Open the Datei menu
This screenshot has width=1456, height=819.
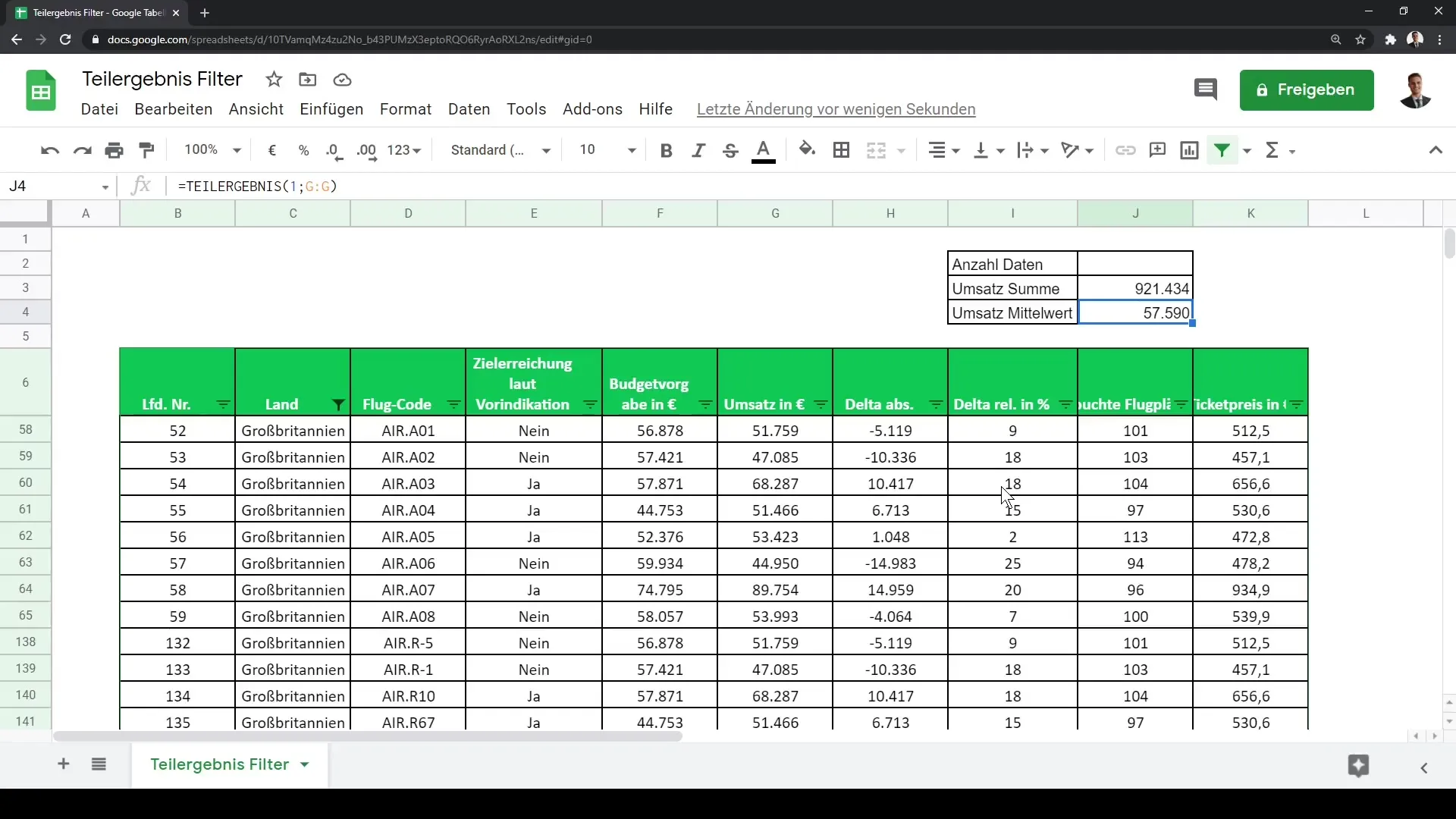[99, 109]
